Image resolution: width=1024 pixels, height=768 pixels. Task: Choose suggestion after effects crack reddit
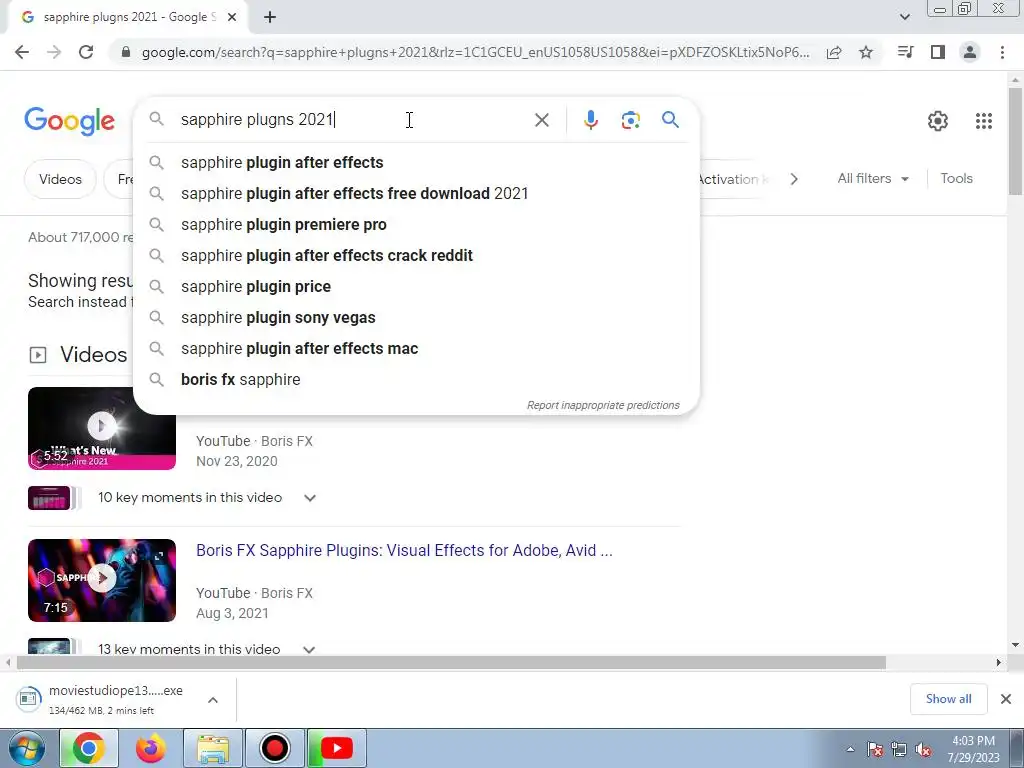[x=416, y=255]
